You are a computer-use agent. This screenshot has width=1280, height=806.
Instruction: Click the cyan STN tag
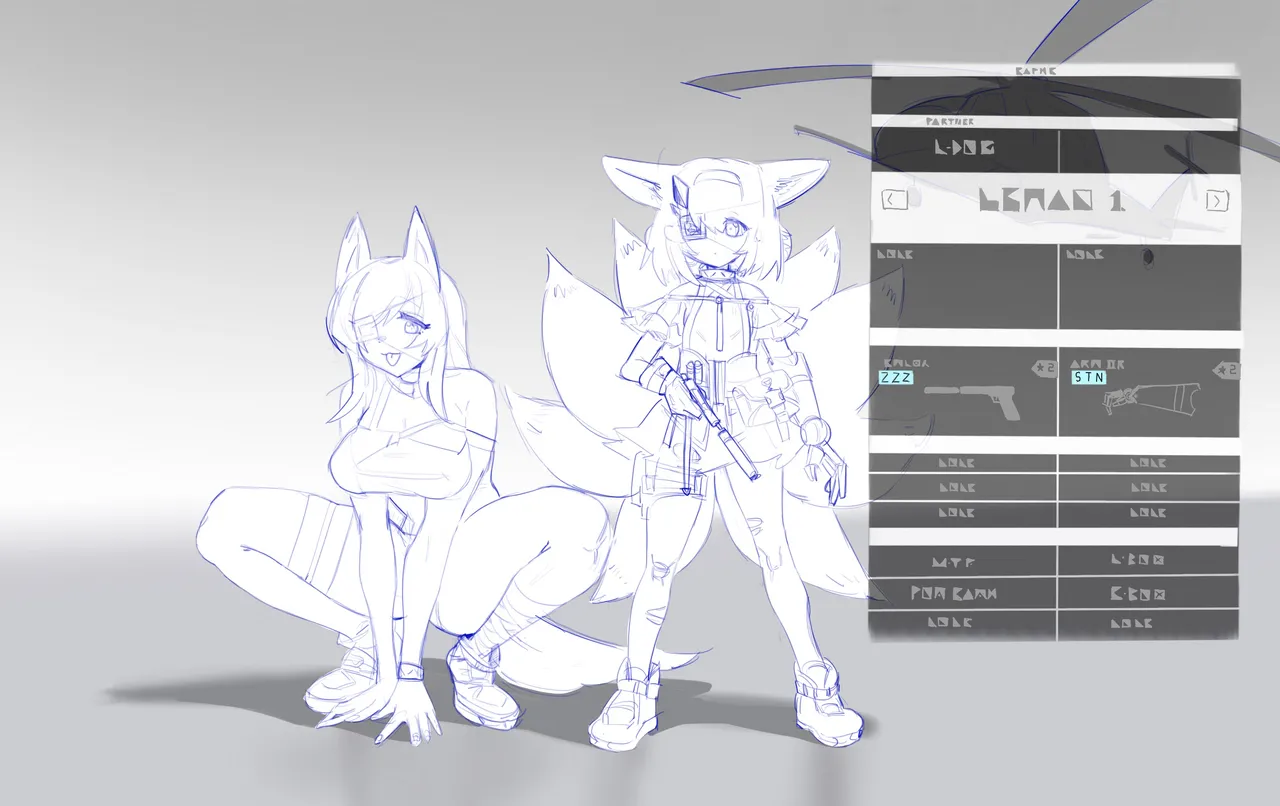coord(1088,378)
